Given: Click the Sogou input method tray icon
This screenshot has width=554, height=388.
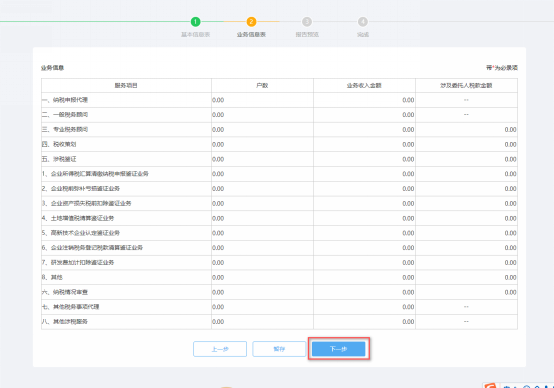Looking at the screenshot, I should point(490,386).
